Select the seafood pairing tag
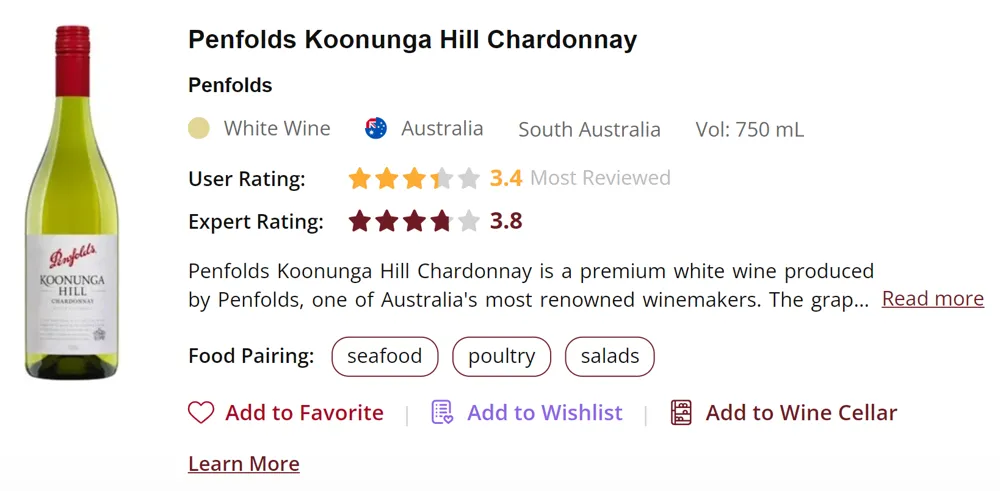Viewport: 1000px width, 491px height. [x=384, y=357]
